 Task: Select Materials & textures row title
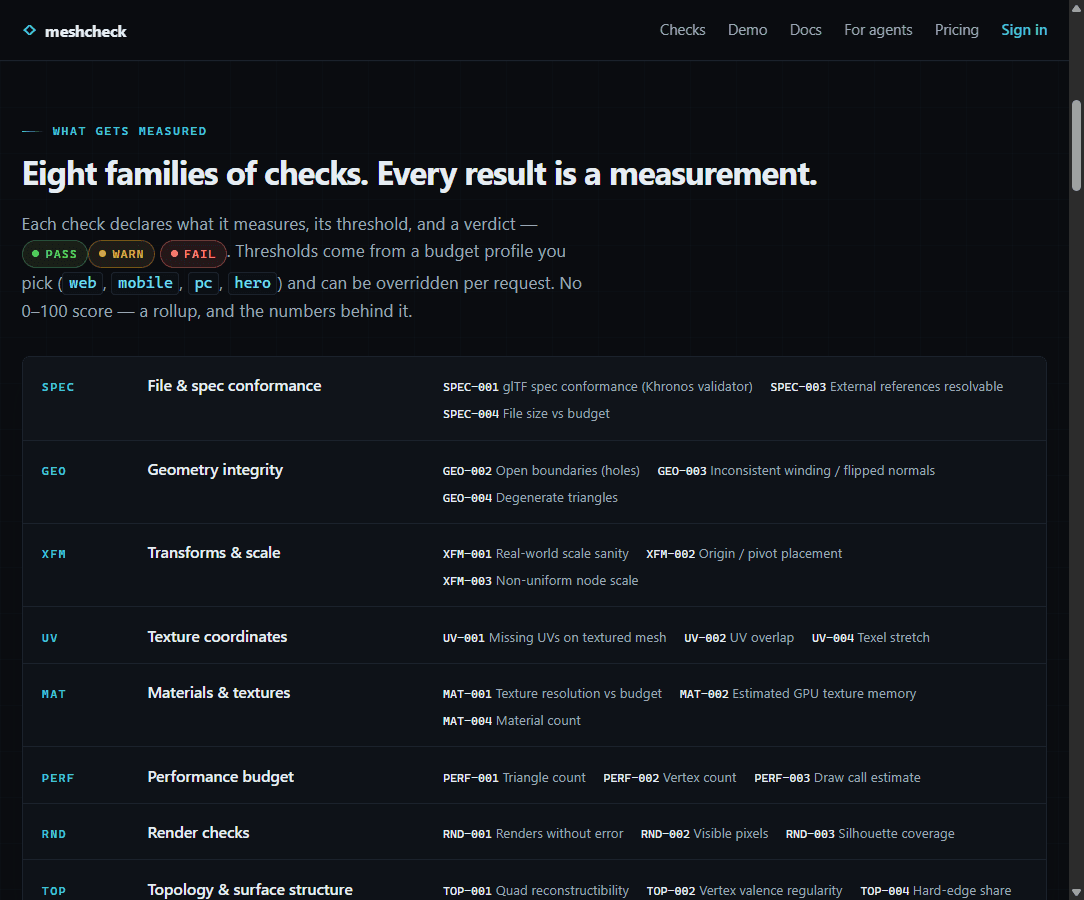click(x=218, y=693)
